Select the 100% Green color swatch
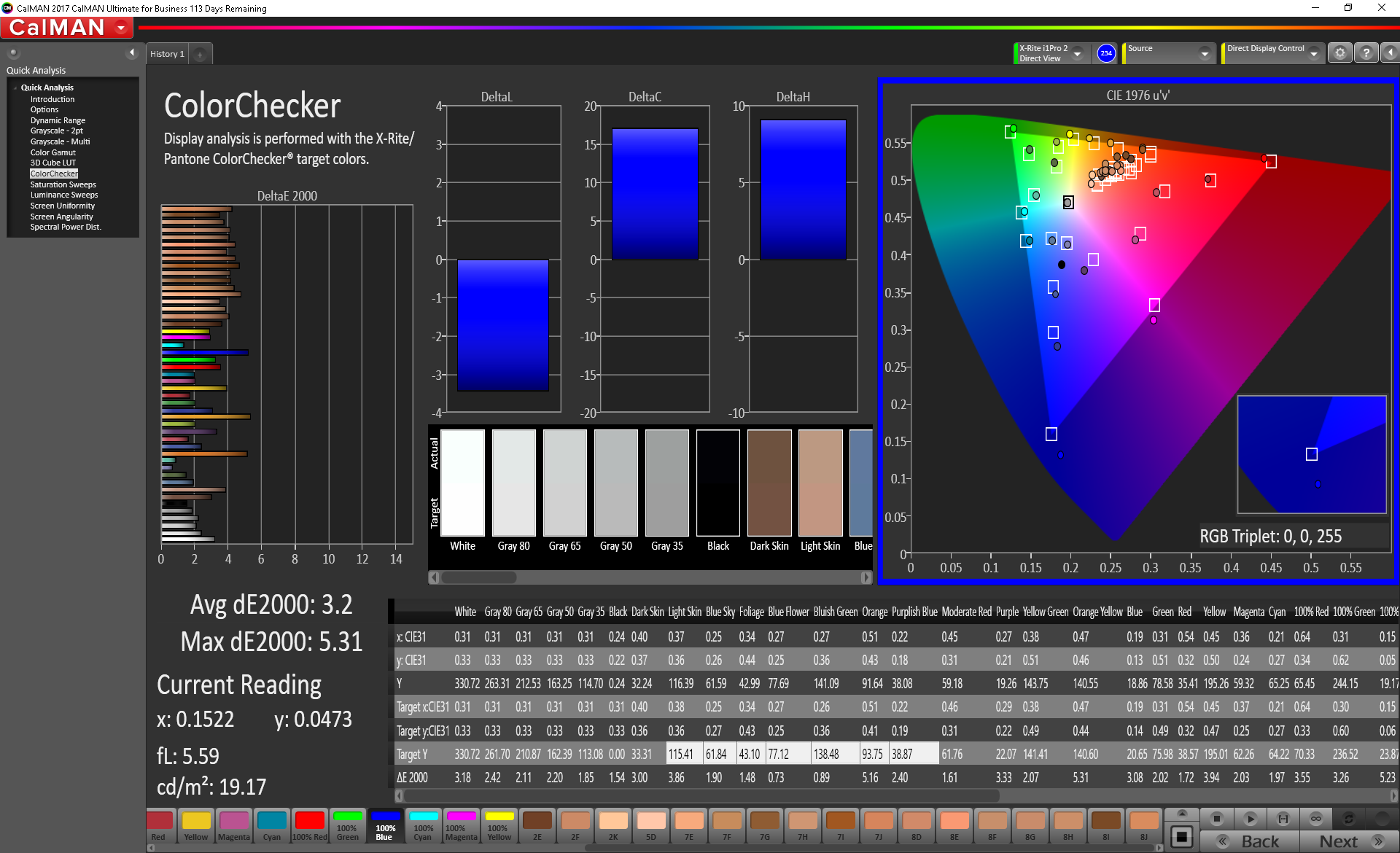This screenshot has width=1400, height=853. point(348,825)
